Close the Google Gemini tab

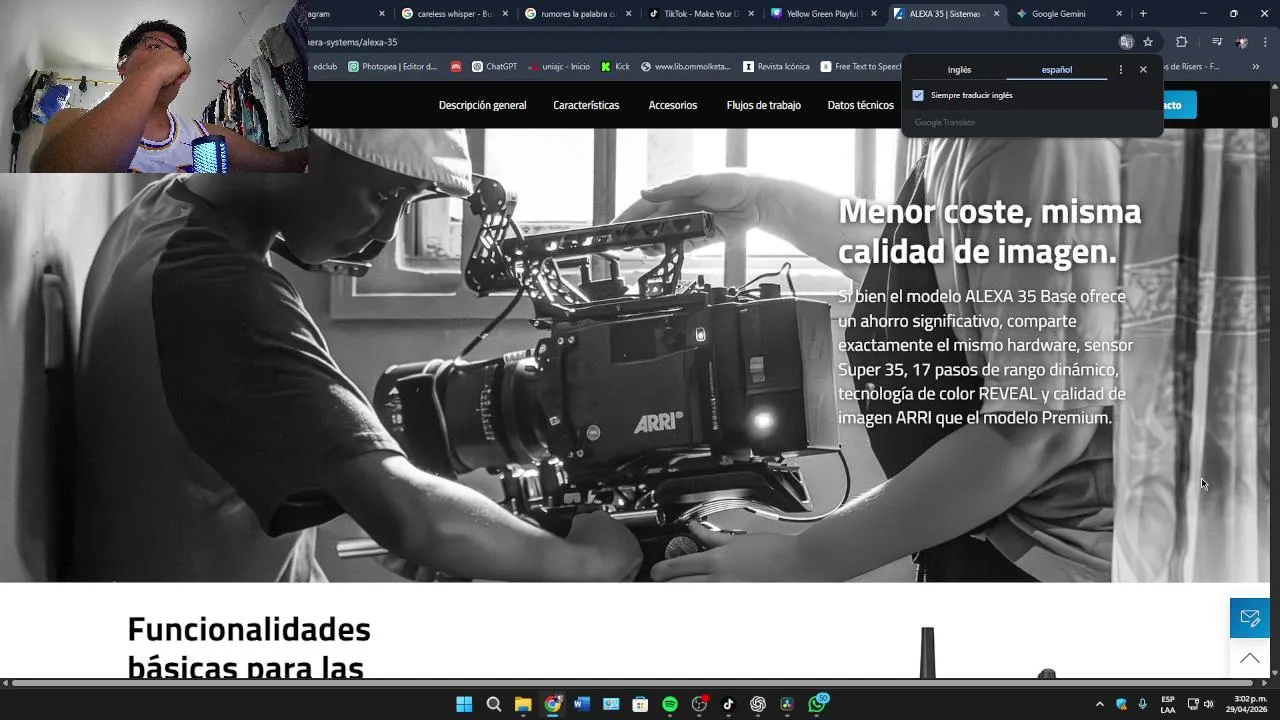point(1119,14)
